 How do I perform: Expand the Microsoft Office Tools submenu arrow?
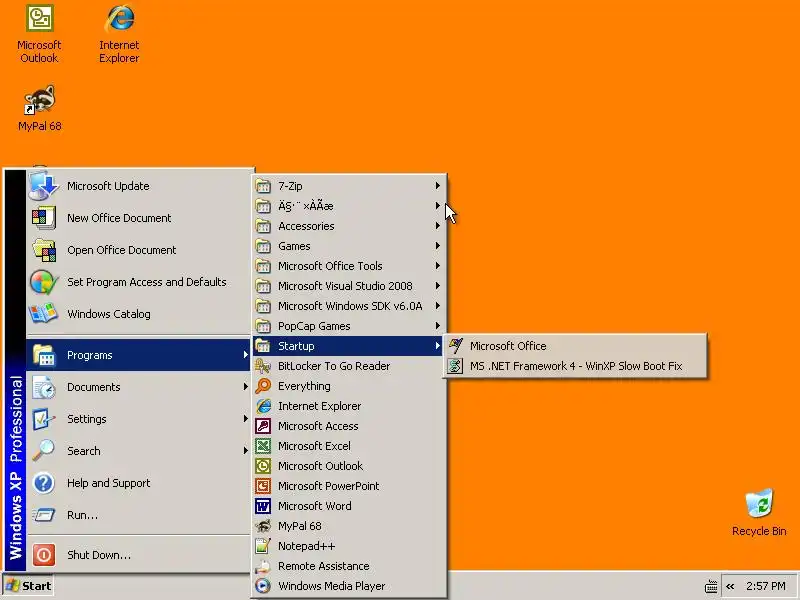[438, 266]
